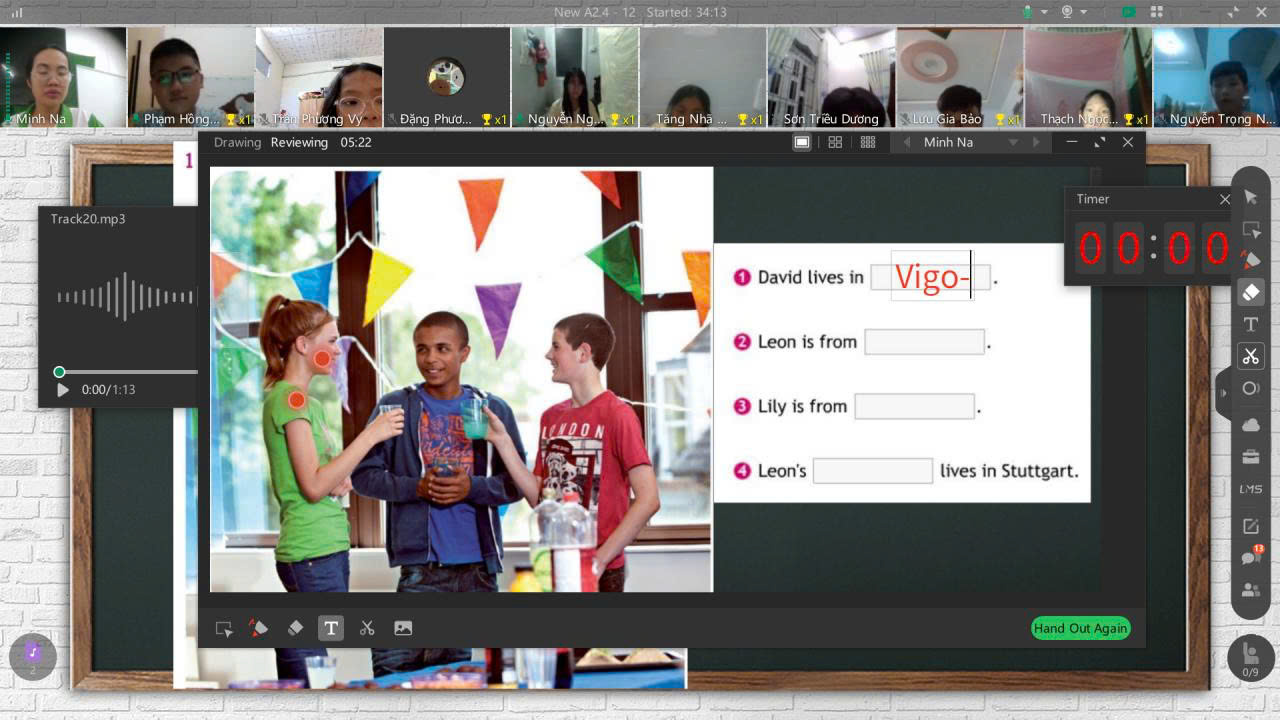
Task: Open the LMS icon in right sidebar
Action: tap(1250, 489)
